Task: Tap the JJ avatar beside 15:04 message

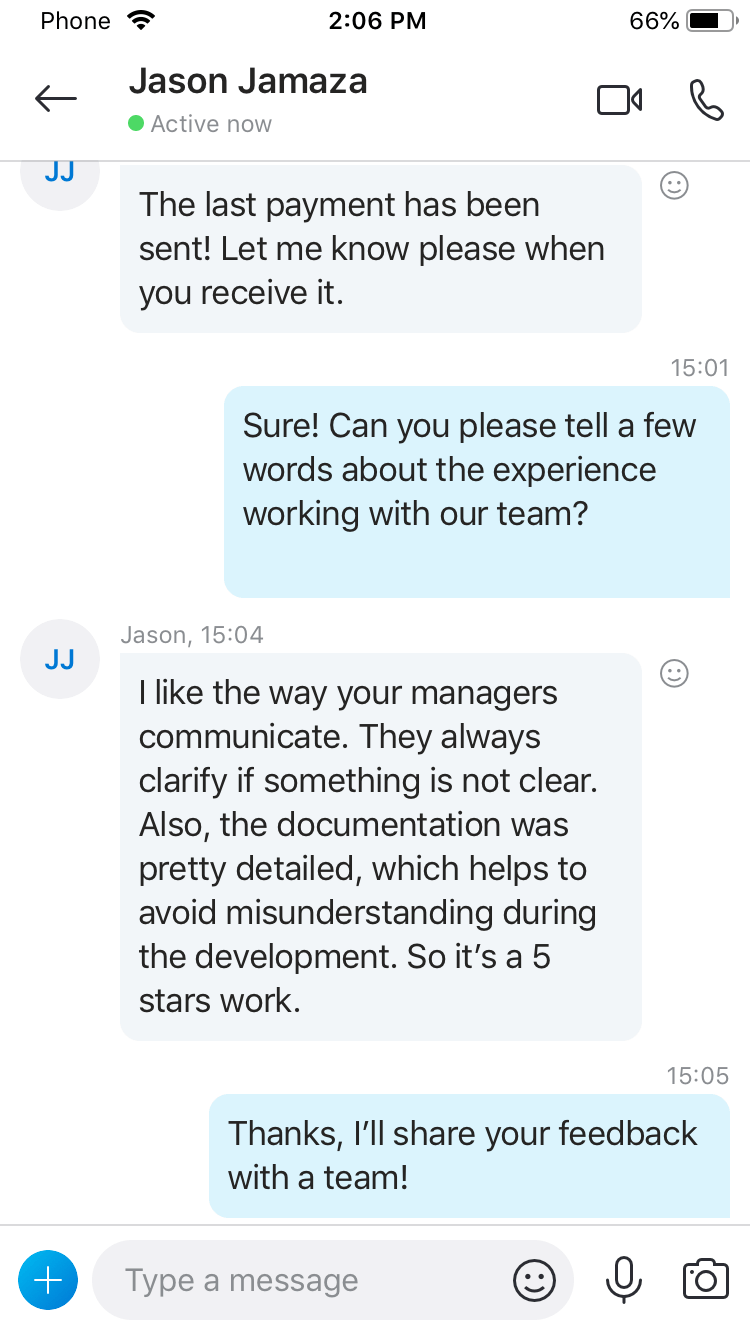Action: (x=60, y=659)
